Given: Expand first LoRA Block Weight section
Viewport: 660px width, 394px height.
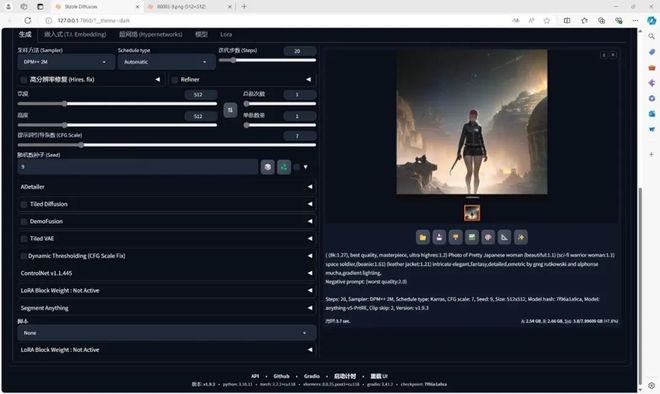Looking at the screenshot, I should coord(167,290).
